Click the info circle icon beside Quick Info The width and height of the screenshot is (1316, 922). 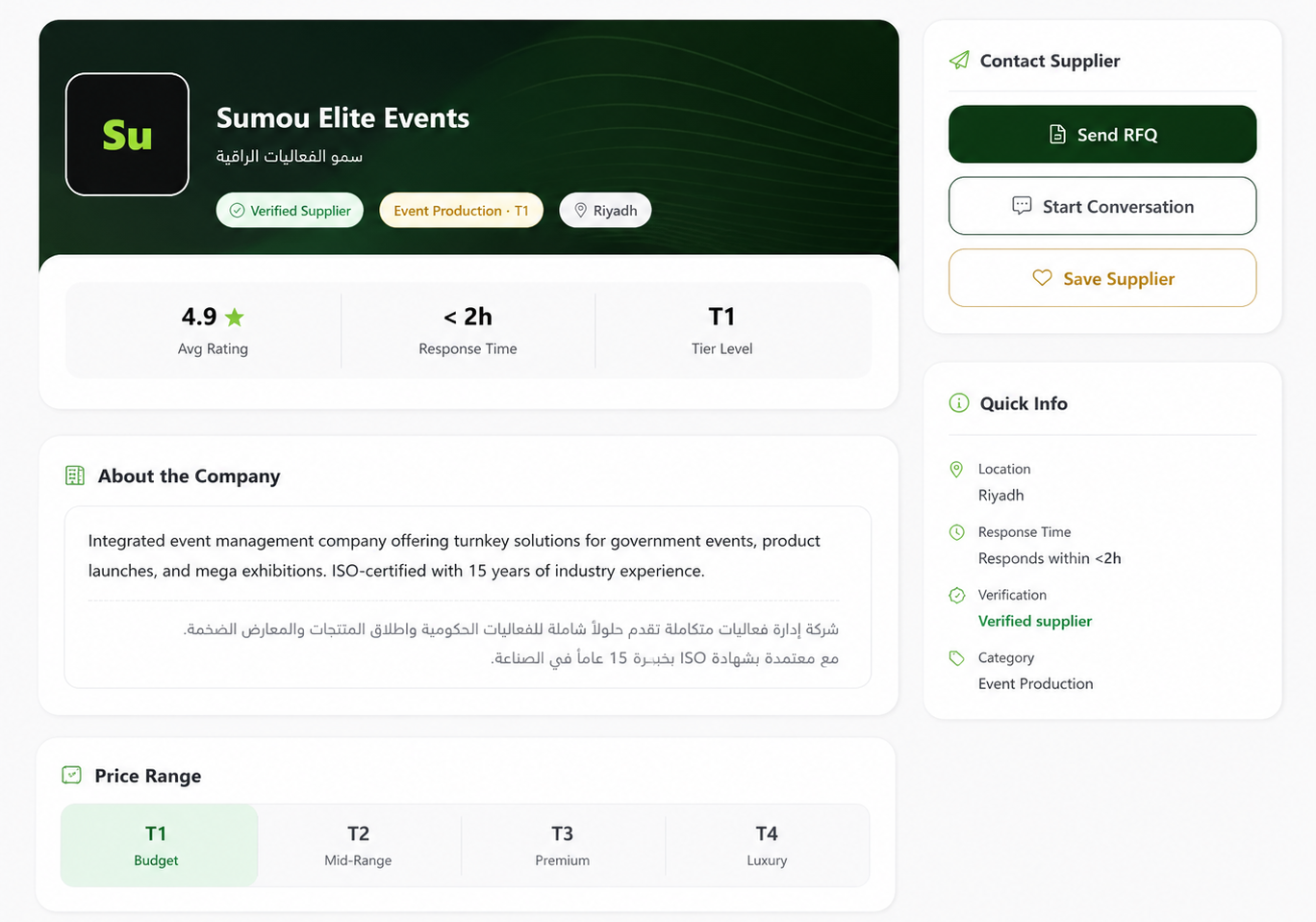[x=959, y=403]
